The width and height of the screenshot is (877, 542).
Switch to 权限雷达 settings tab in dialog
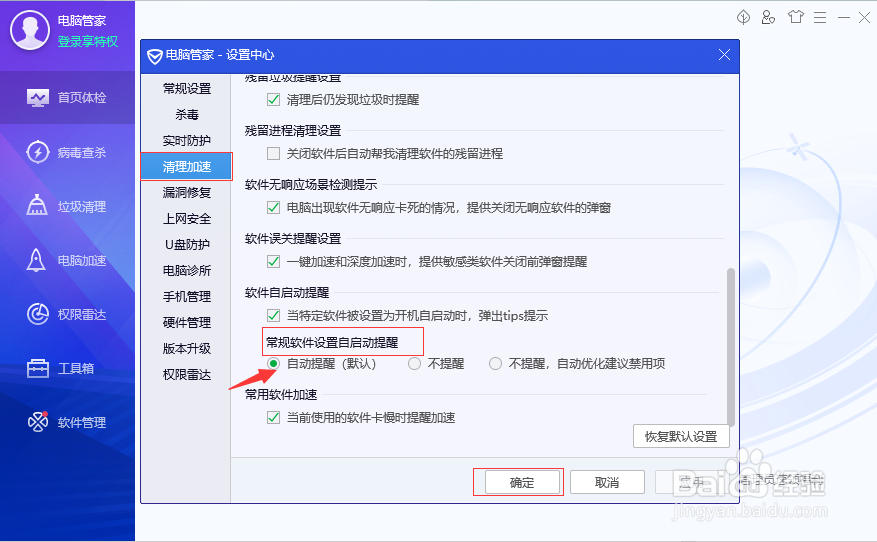pyautogui.click(x=186, y=375)
